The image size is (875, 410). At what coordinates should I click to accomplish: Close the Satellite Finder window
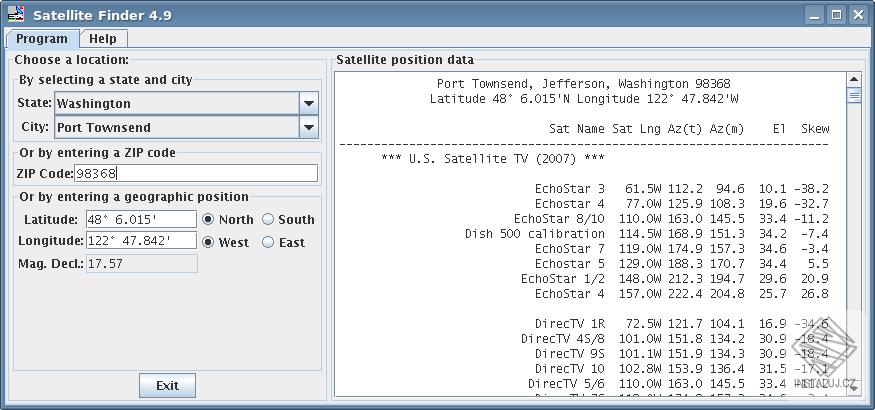click(858, 15)
